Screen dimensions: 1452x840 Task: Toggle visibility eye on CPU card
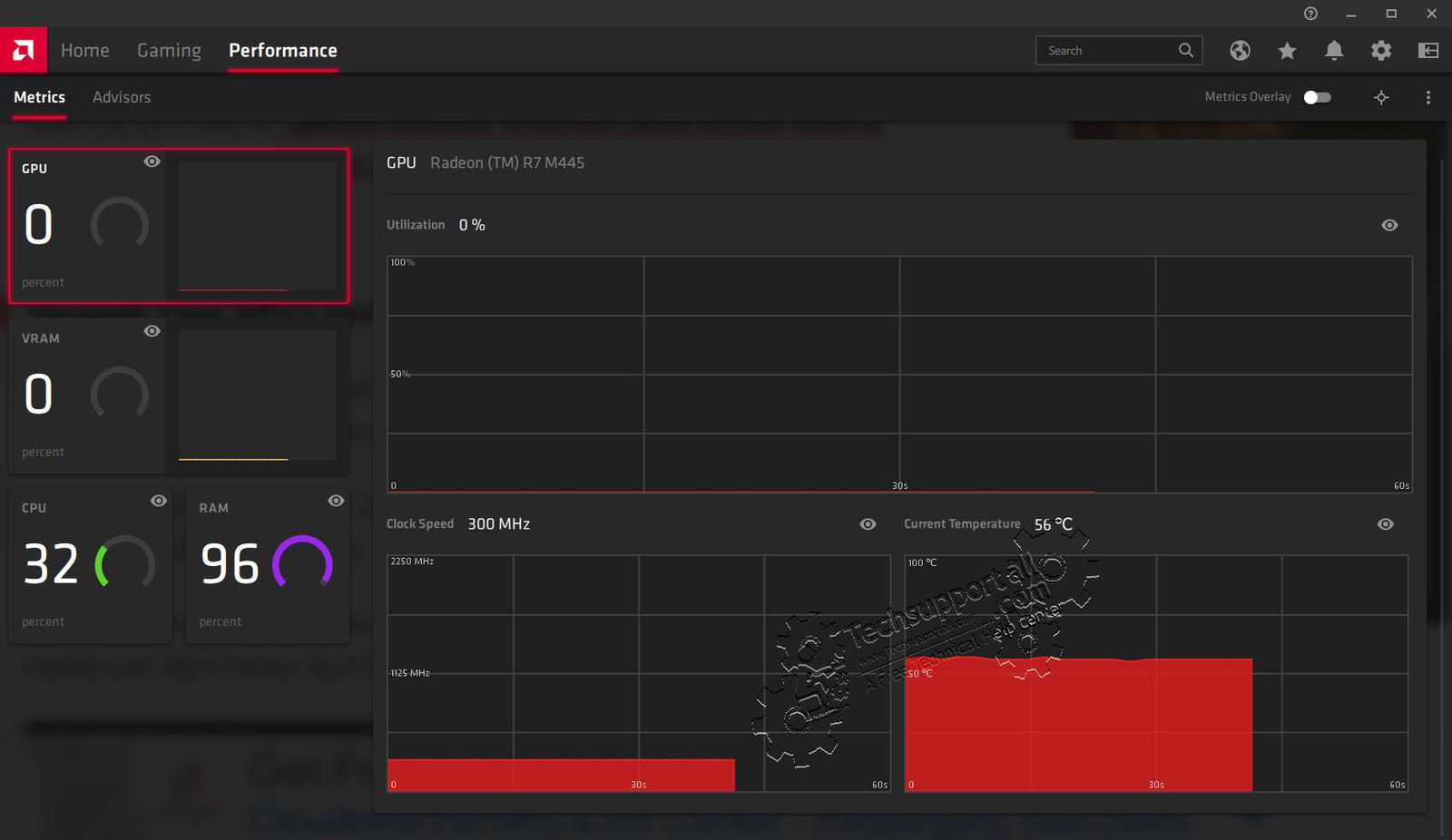(159, 501)
